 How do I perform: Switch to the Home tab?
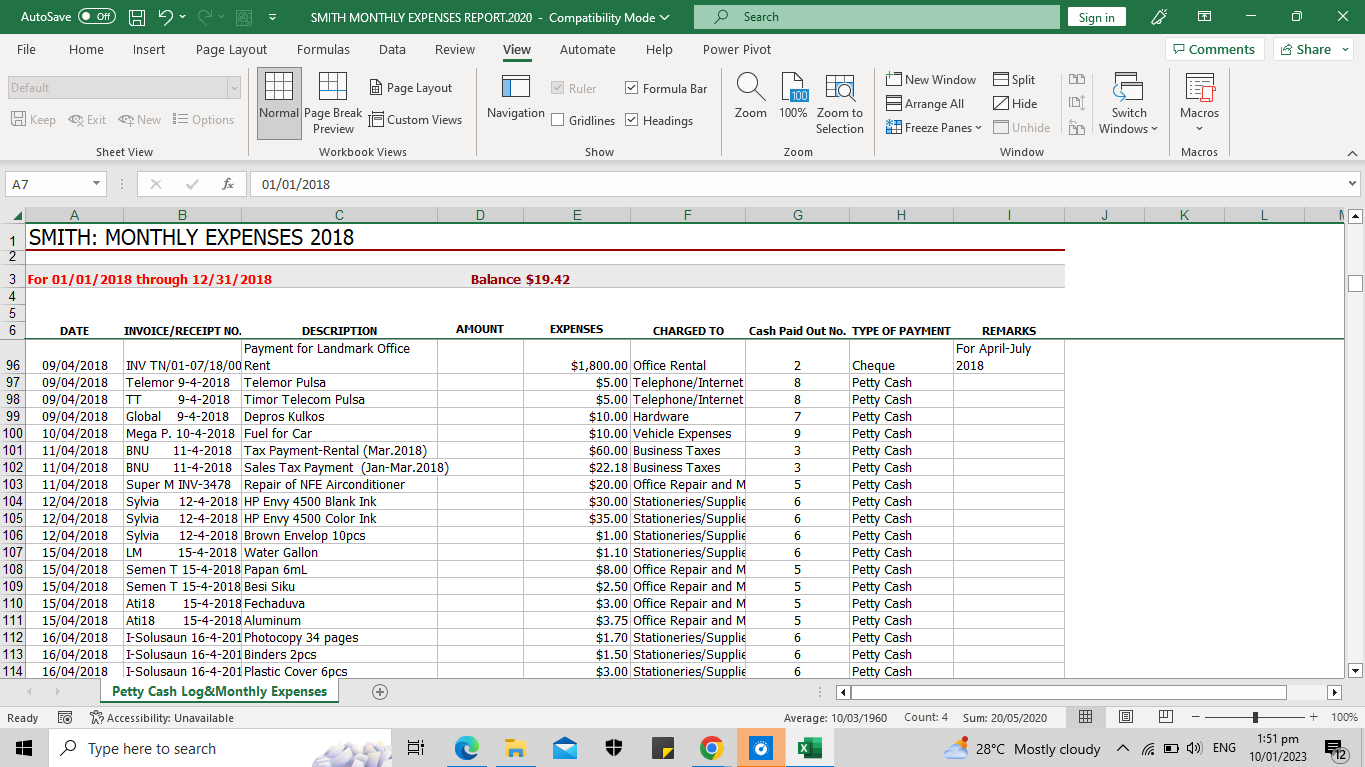pyautogui.click(x=86, y=49)
